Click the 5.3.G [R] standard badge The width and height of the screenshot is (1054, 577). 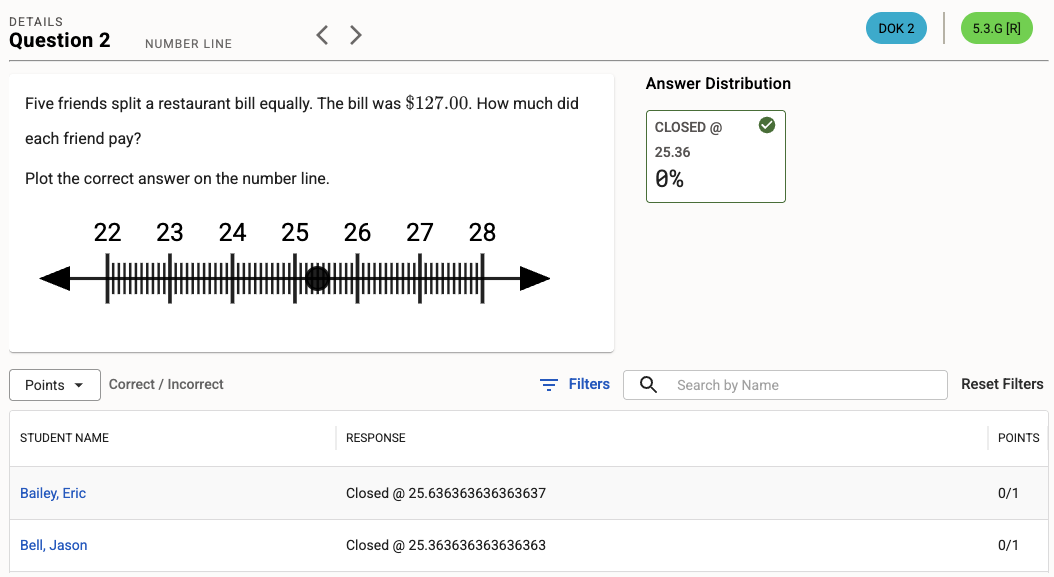click(996, 28)
